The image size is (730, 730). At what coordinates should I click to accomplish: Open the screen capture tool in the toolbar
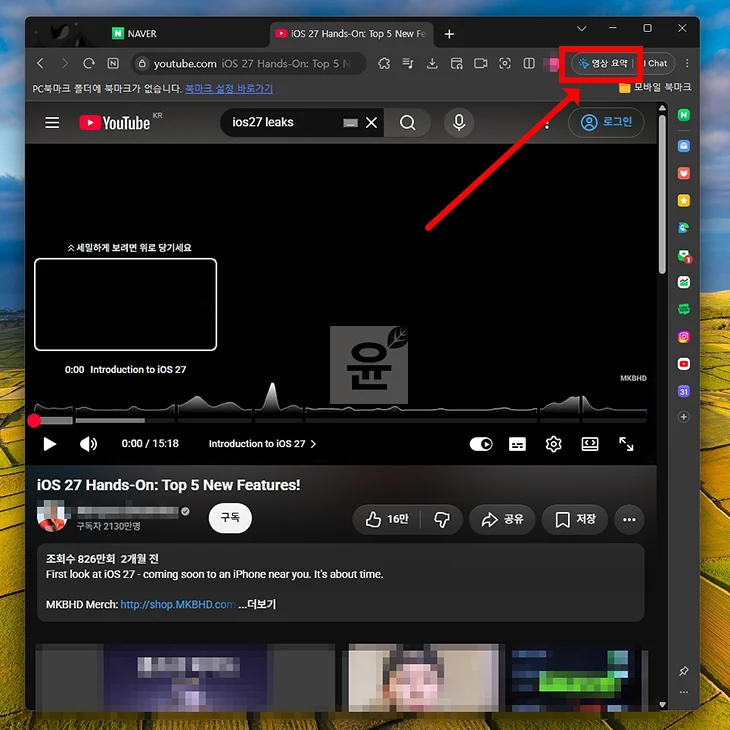(505, 63)
